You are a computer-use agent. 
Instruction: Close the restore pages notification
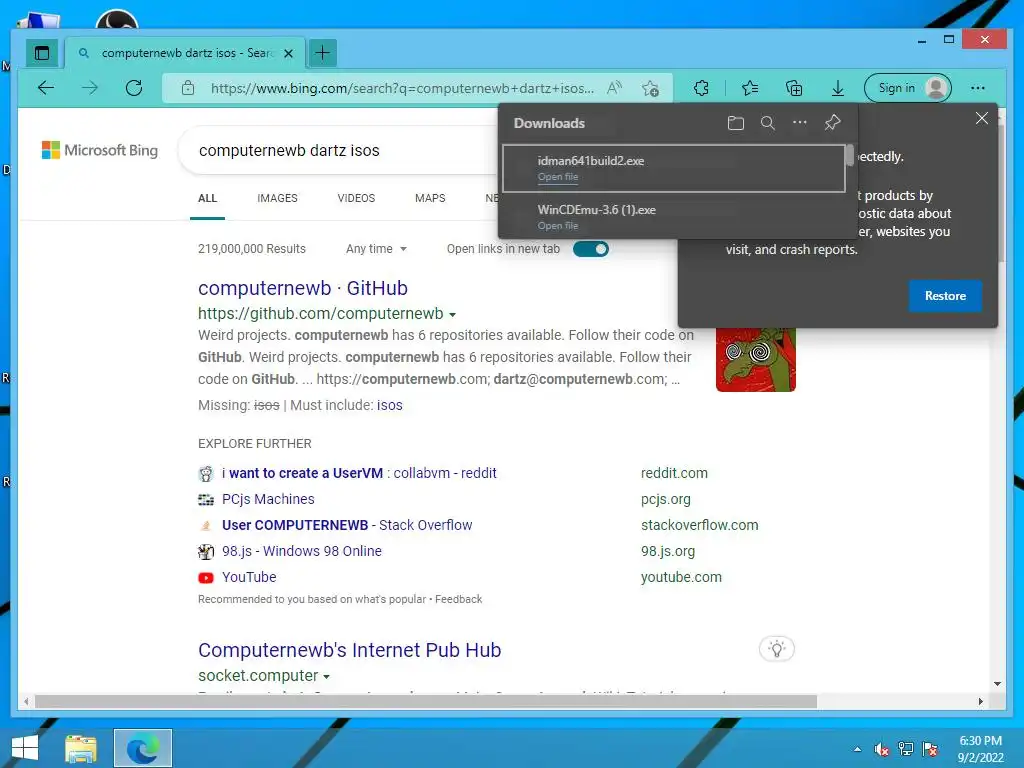[x=982, y=118]
